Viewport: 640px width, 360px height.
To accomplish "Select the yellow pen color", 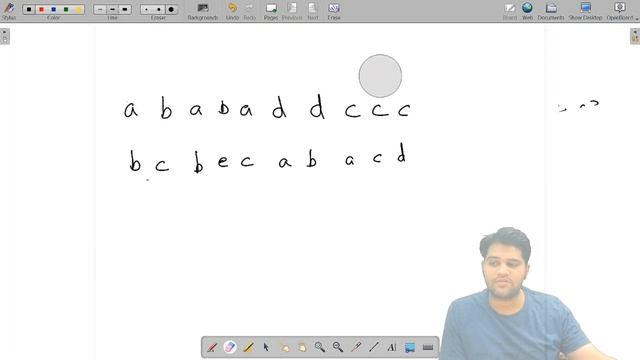I will (x=78, y=9).
